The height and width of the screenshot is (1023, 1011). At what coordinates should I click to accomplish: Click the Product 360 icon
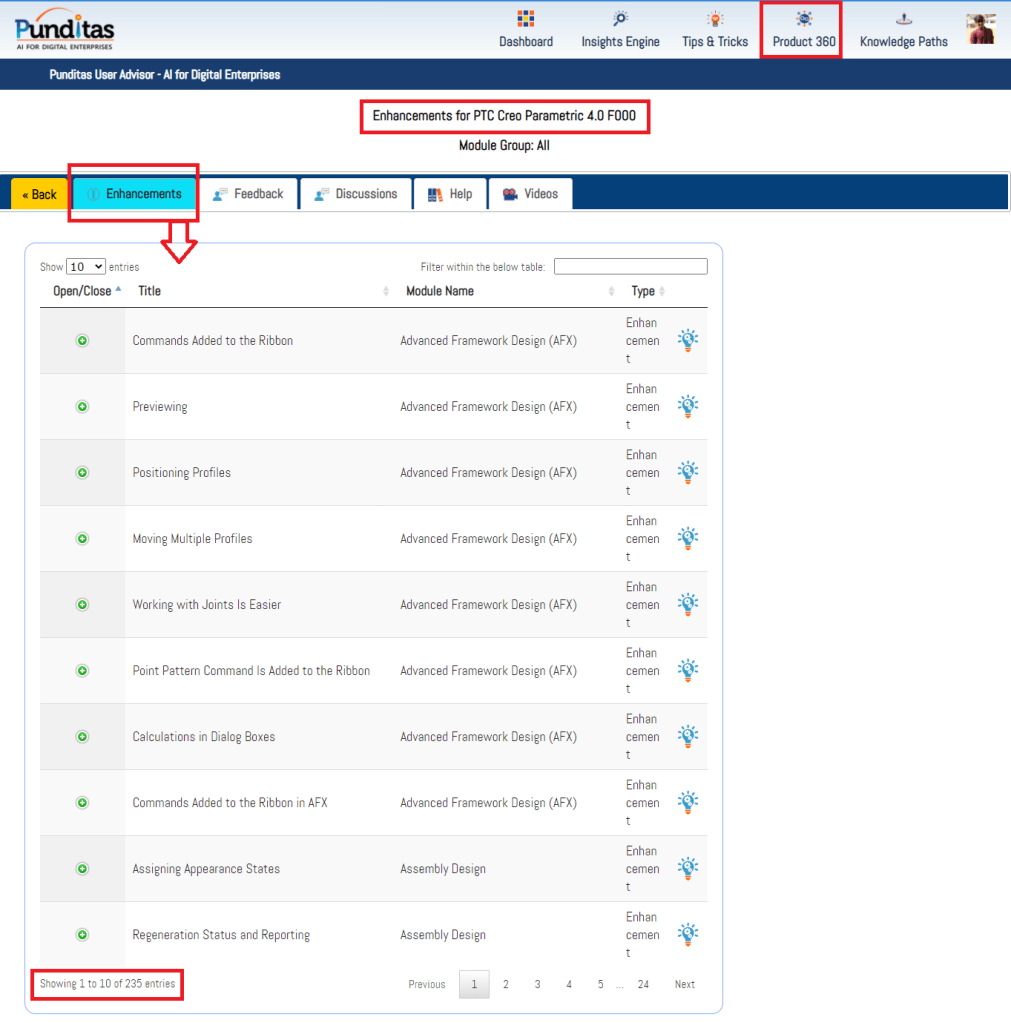(x=804, y=20)
